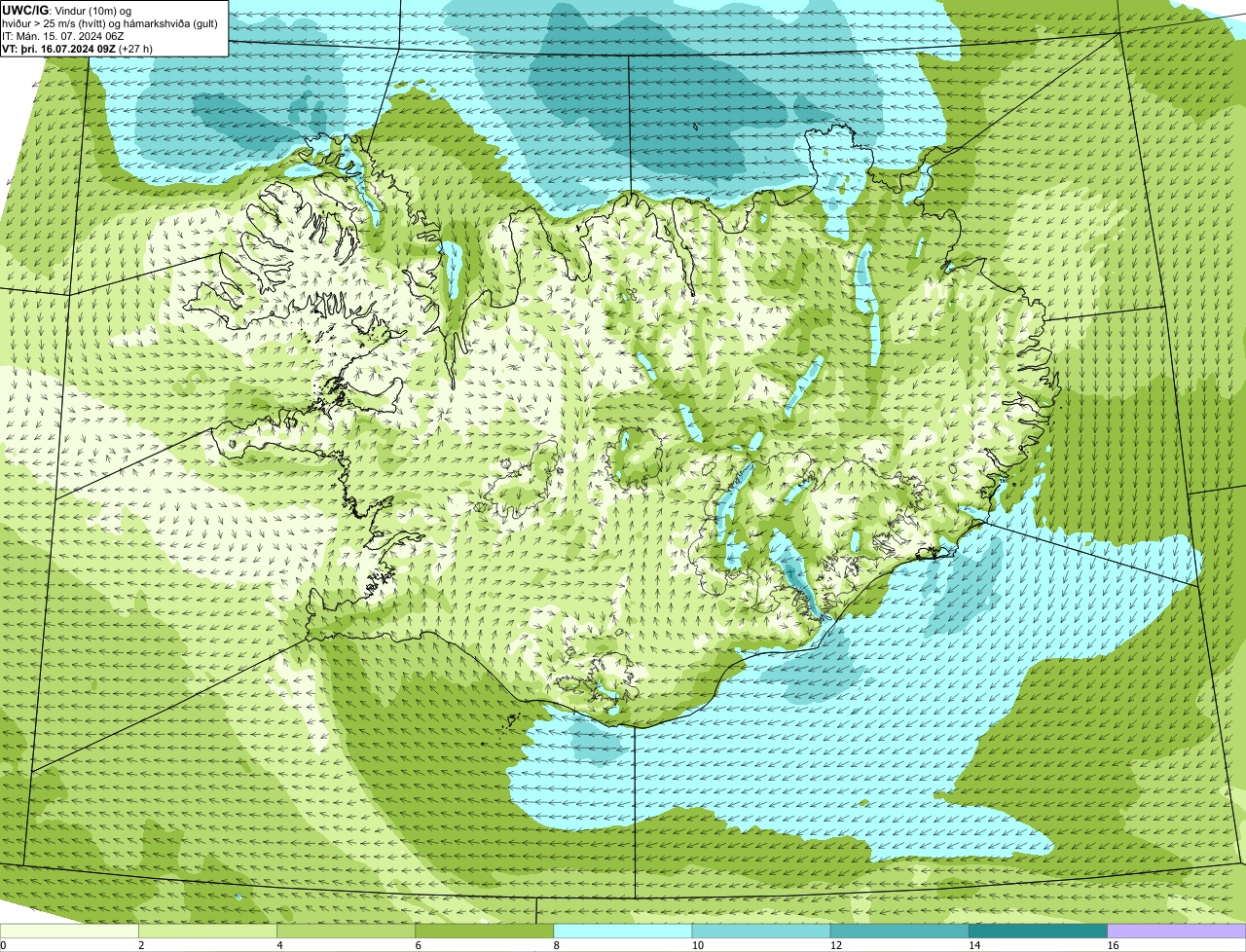Click the valid time "VT: þri. 16.07.2024 09Z (+27 h)"
The image size is (1246, 952).
tap(77, 48)
